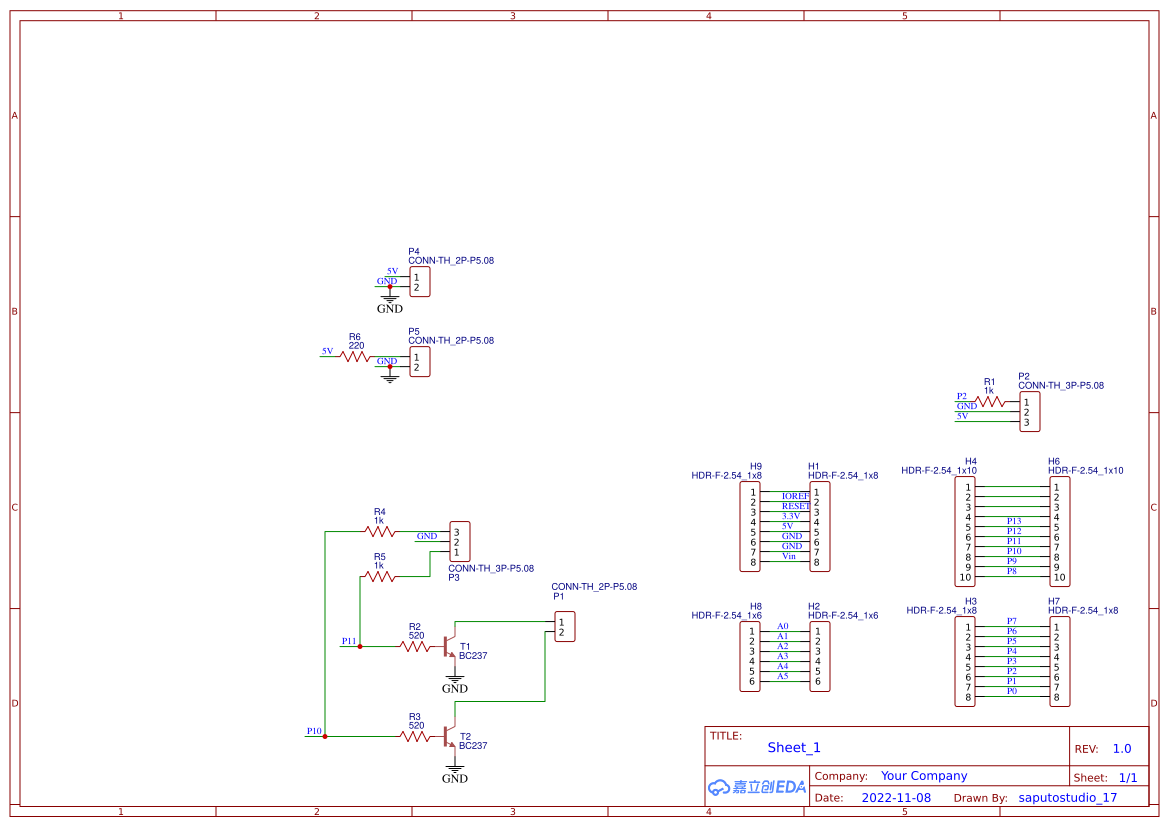Click the P1 two-pin connector body

[565, 627]
